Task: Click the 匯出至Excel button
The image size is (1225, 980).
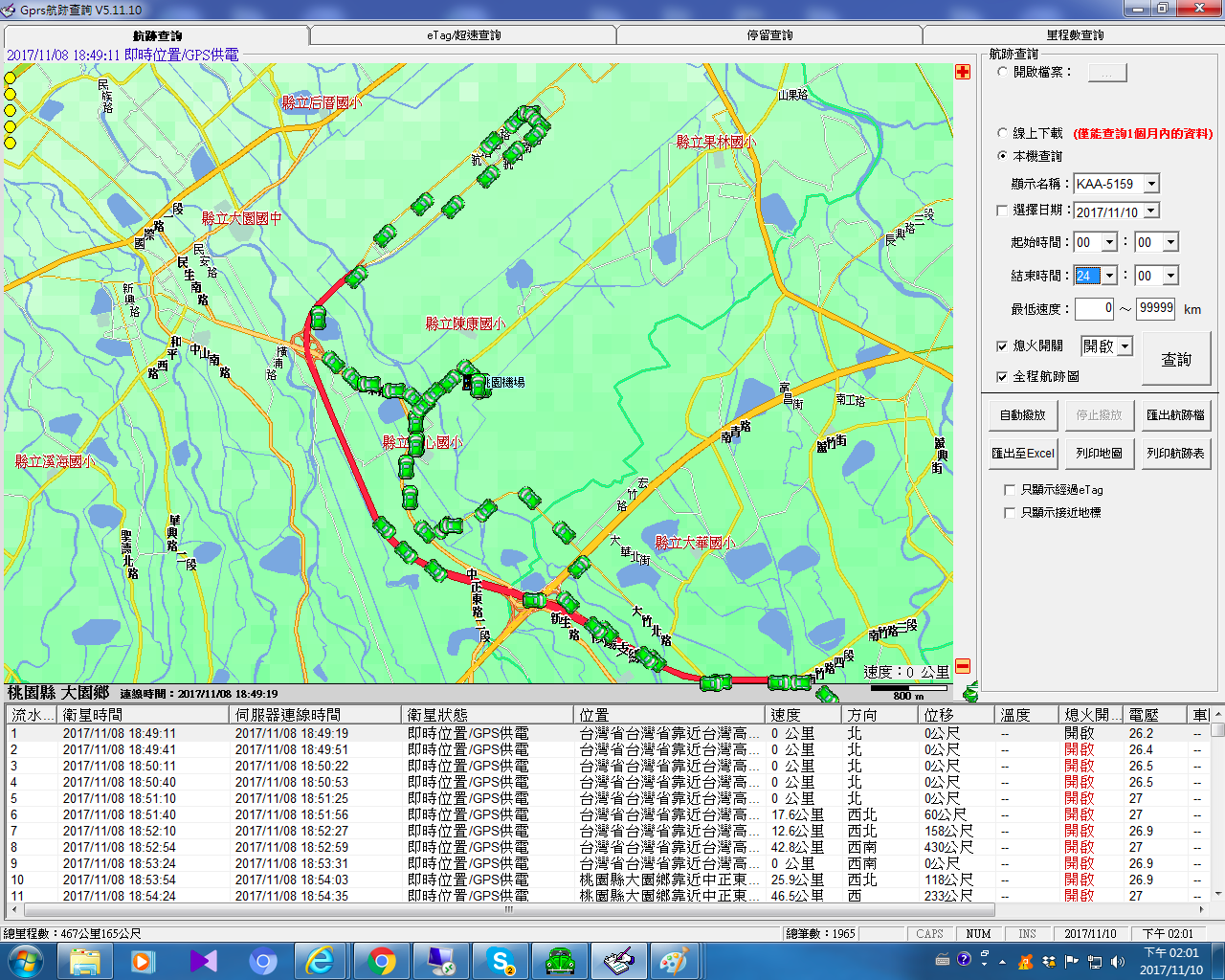Action: 1022,454
